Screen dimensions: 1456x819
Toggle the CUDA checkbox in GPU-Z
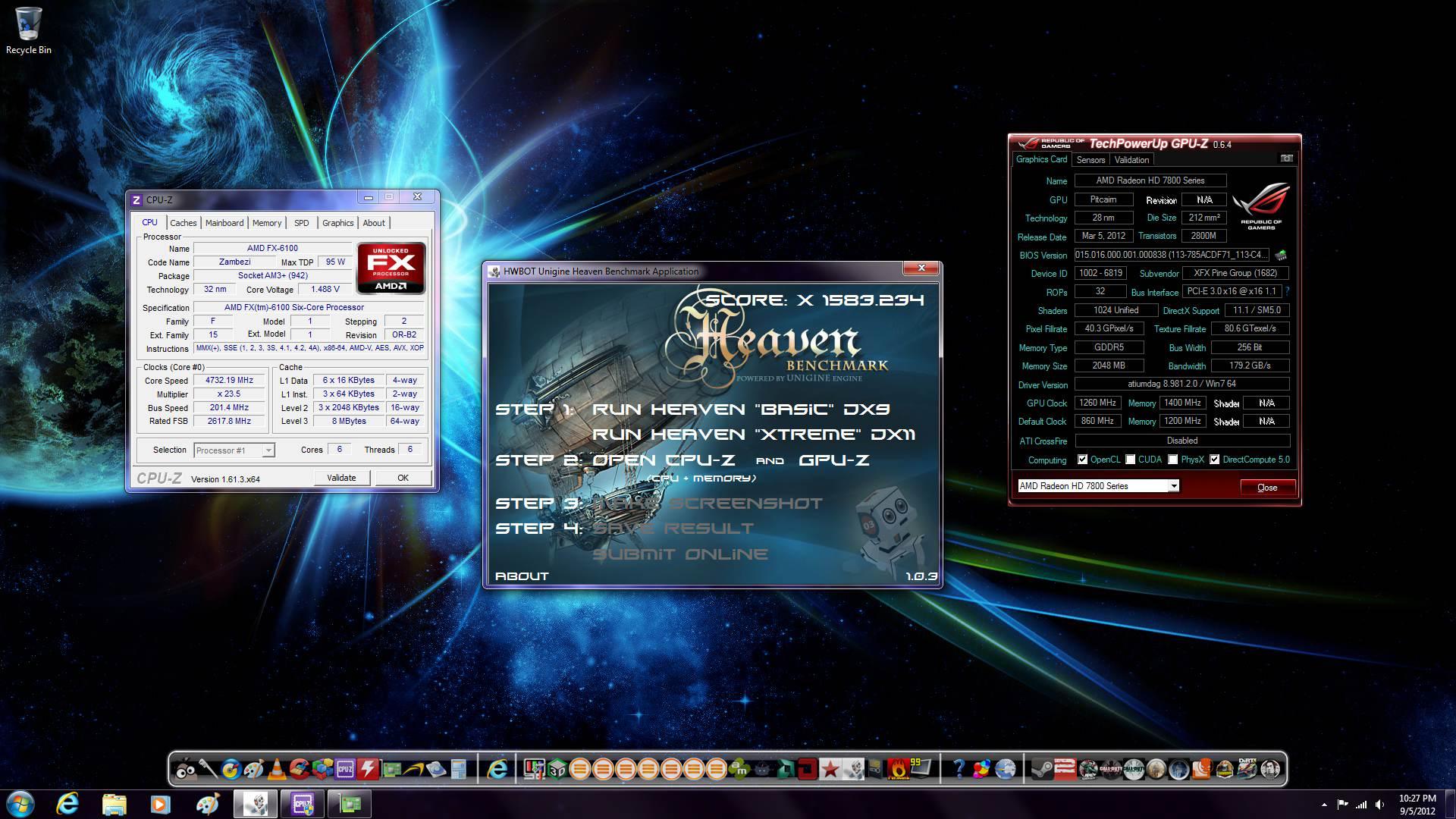(1131, 460)
